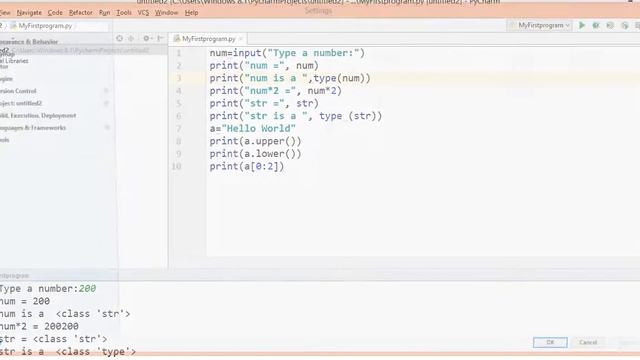
Task: Click gutter line number 10
Action: click(176, 167)
